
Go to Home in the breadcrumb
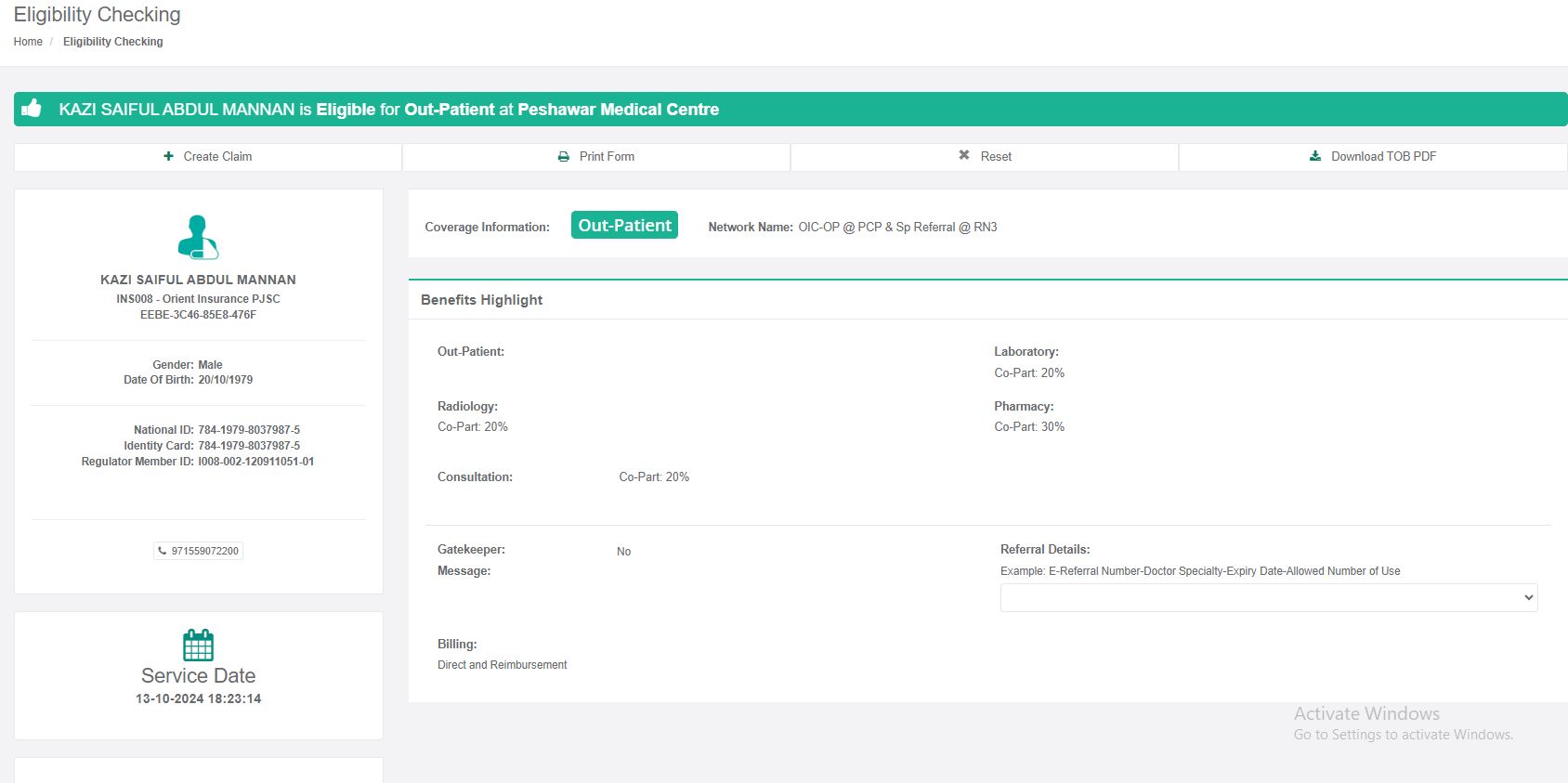28,42
